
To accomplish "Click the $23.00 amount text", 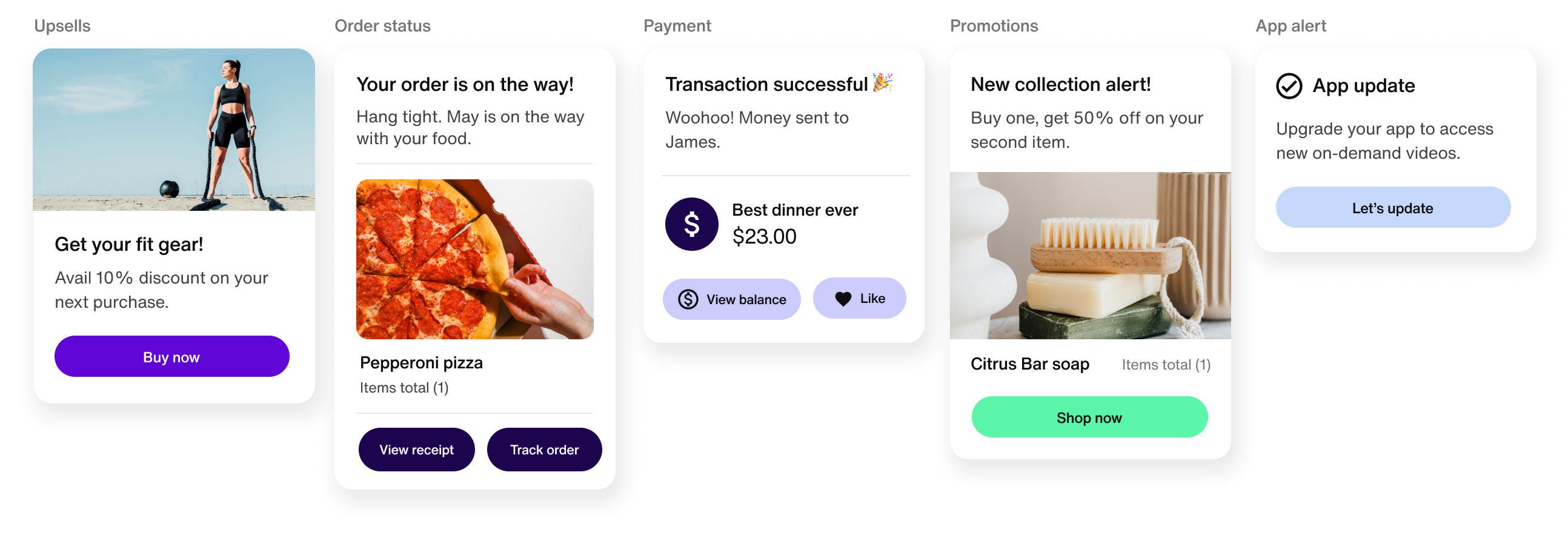I will [x=764, y=237].
